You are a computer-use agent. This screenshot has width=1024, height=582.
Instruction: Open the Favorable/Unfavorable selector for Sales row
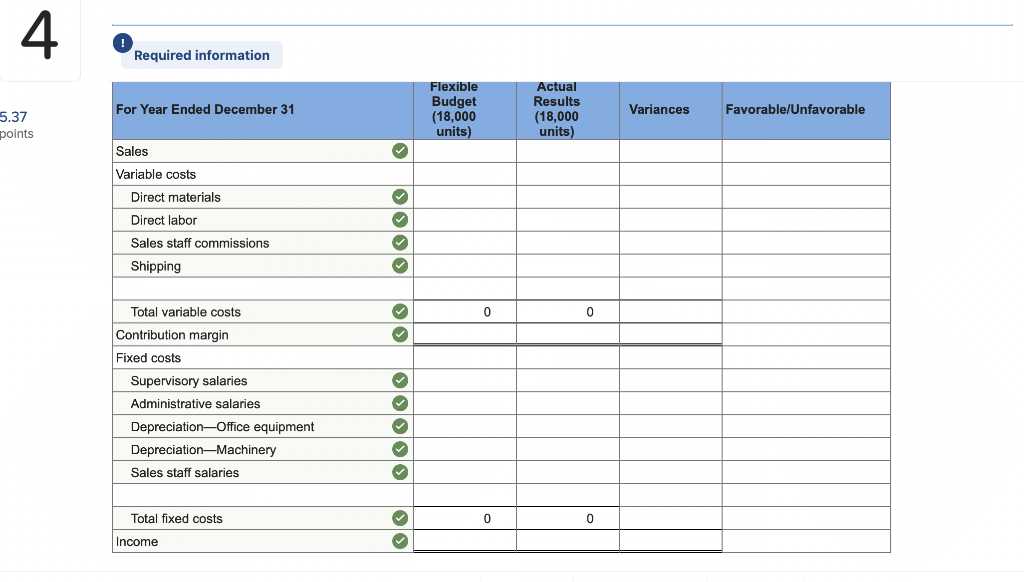pyautogui.click(x=805, y=150)
